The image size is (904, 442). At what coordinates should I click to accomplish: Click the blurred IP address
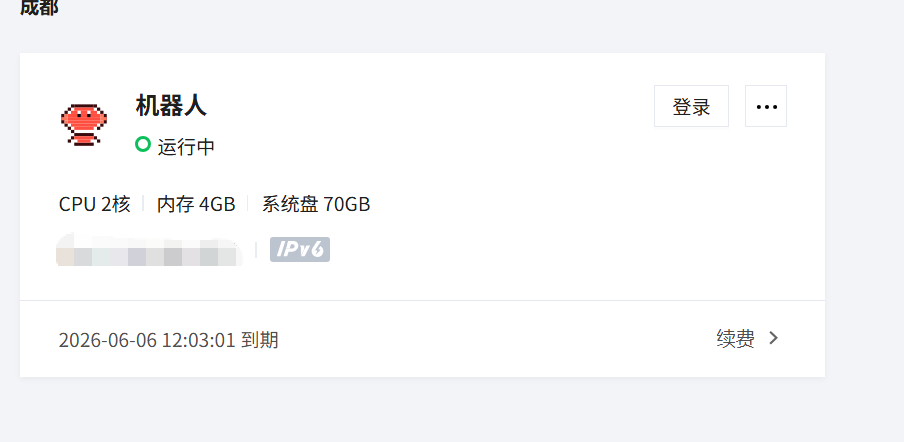click(x=149, y=250)
